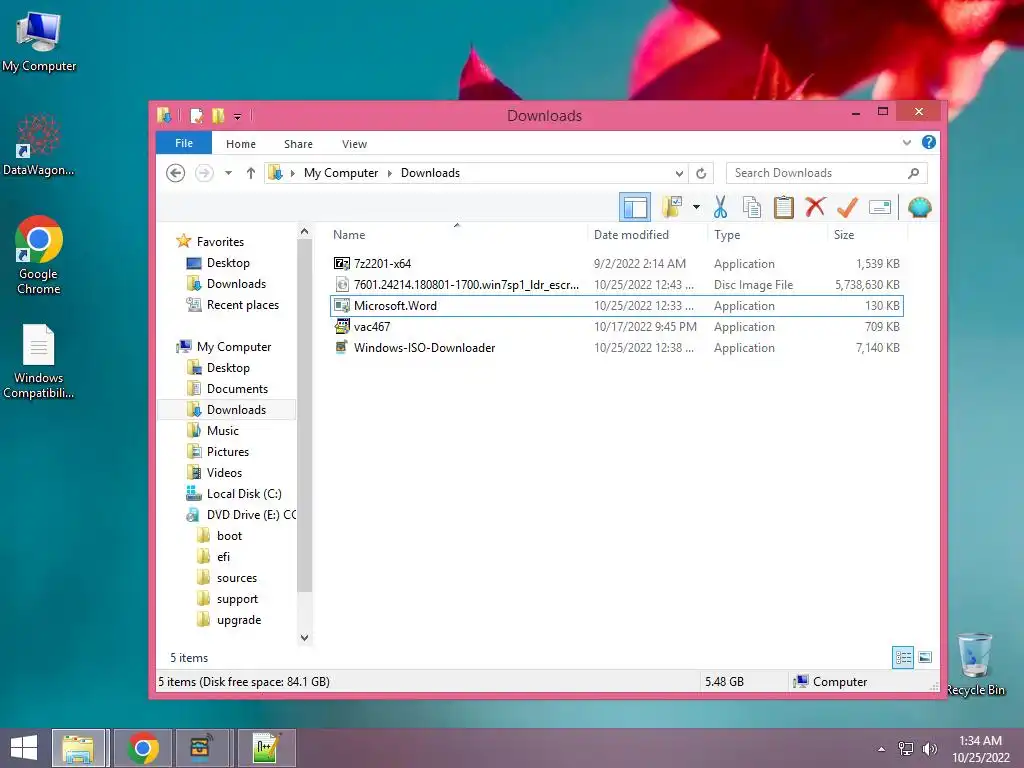Click the Paste clipboard icon
The width and height of the screenshot is (1024, 768).
tap(783, 207)
